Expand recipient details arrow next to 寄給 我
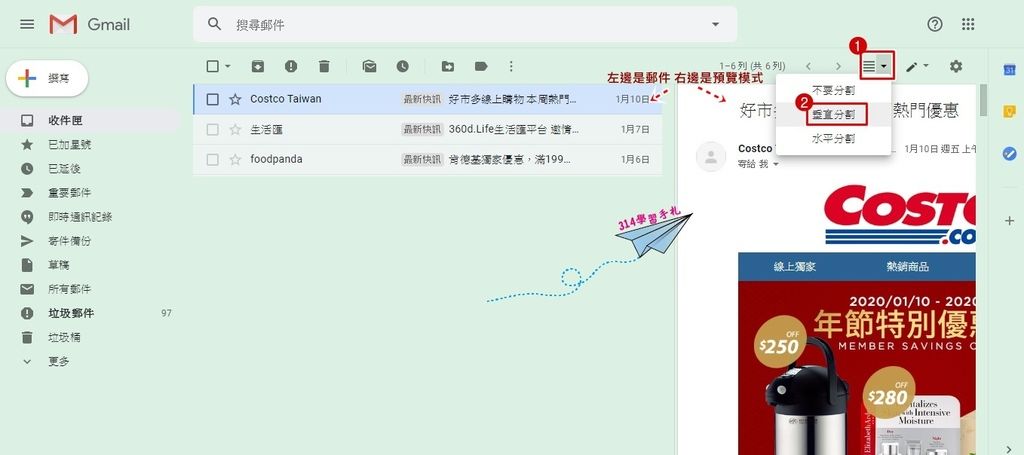The width and height of the screenshot is (1024, 455). point(775,165)
